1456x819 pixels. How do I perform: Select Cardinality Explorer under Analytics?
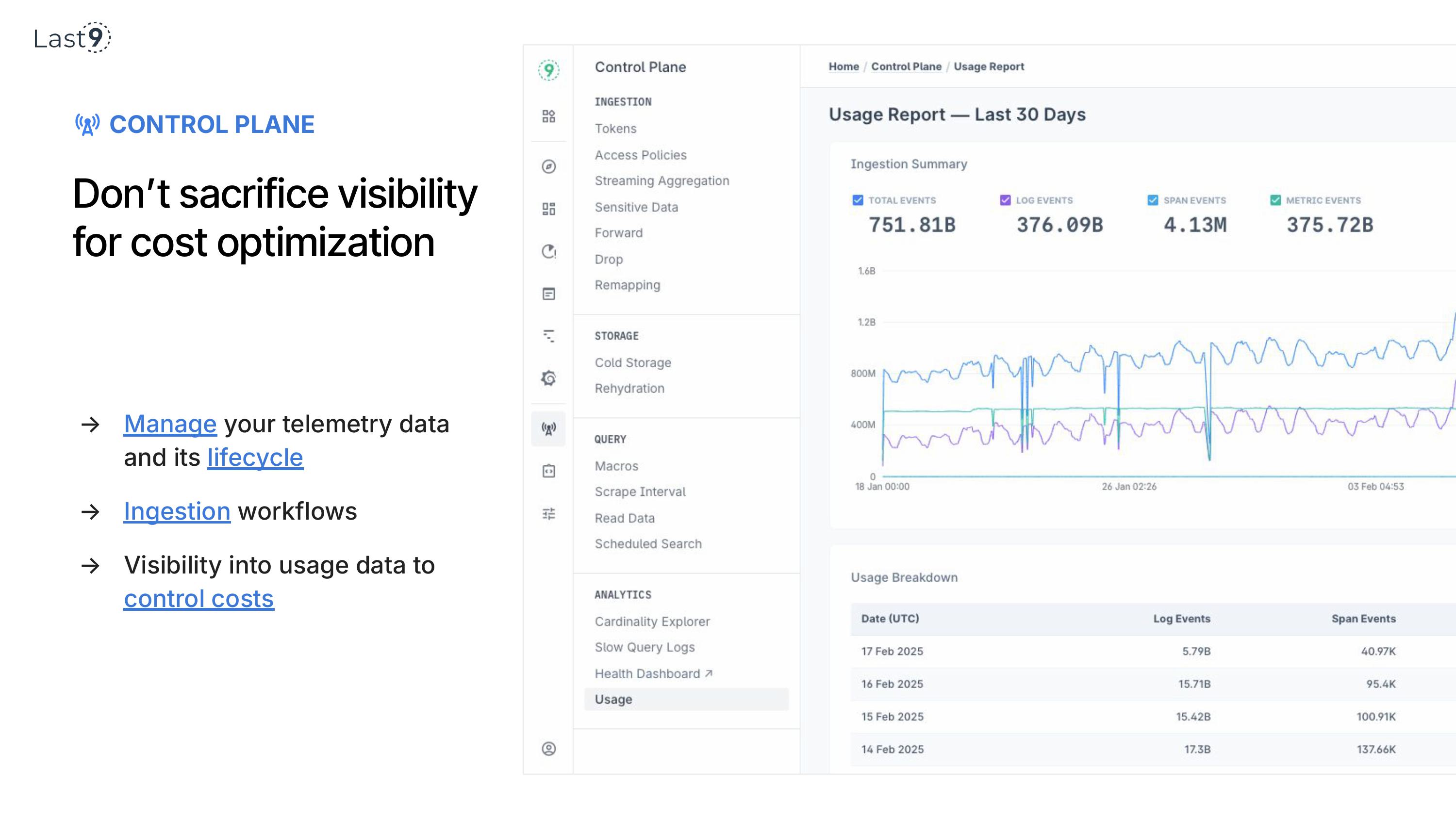(x=652, y=622)
